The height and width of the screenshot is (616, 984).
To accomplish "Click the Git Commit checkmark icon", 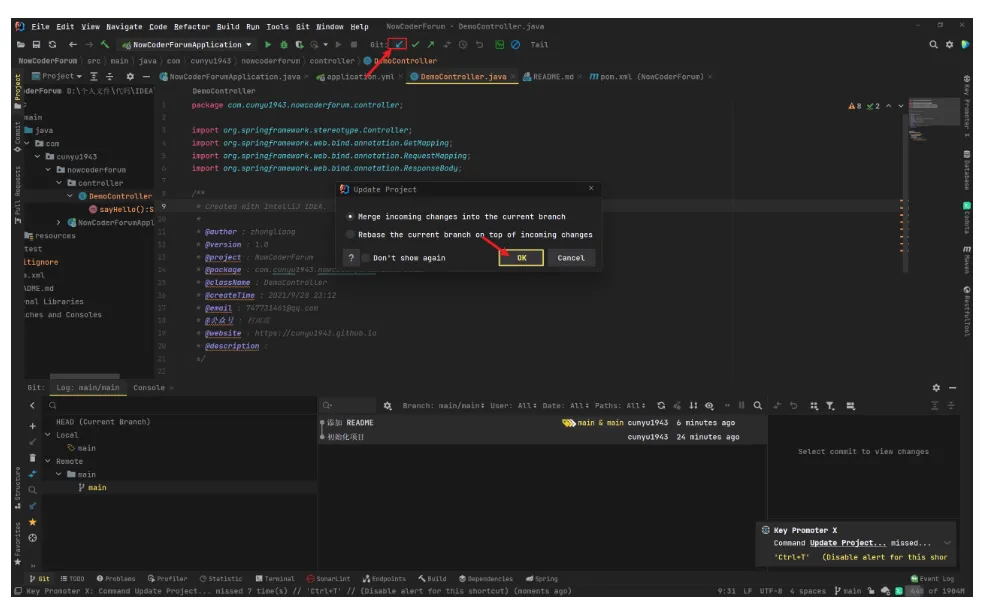I will 415,45.
